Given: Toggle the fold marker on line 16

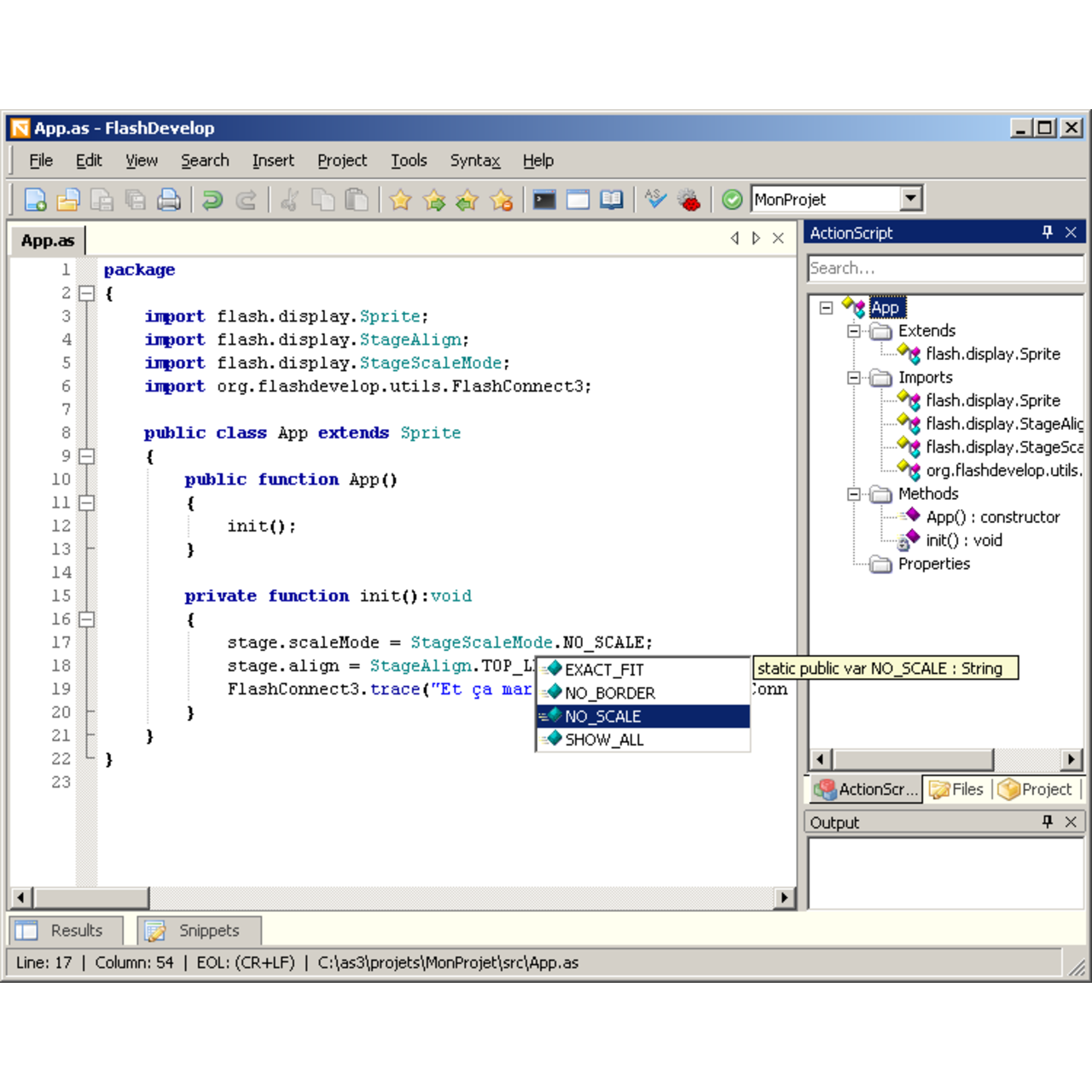Looking at the screenshot, I should (86, 619).
